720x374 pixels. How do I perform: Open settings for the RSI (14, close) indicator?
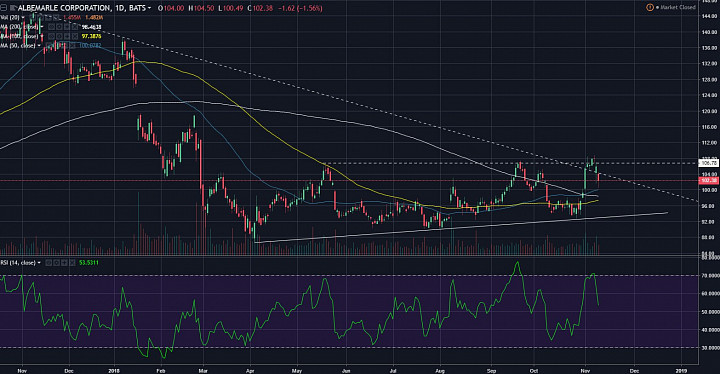point(56,263)
